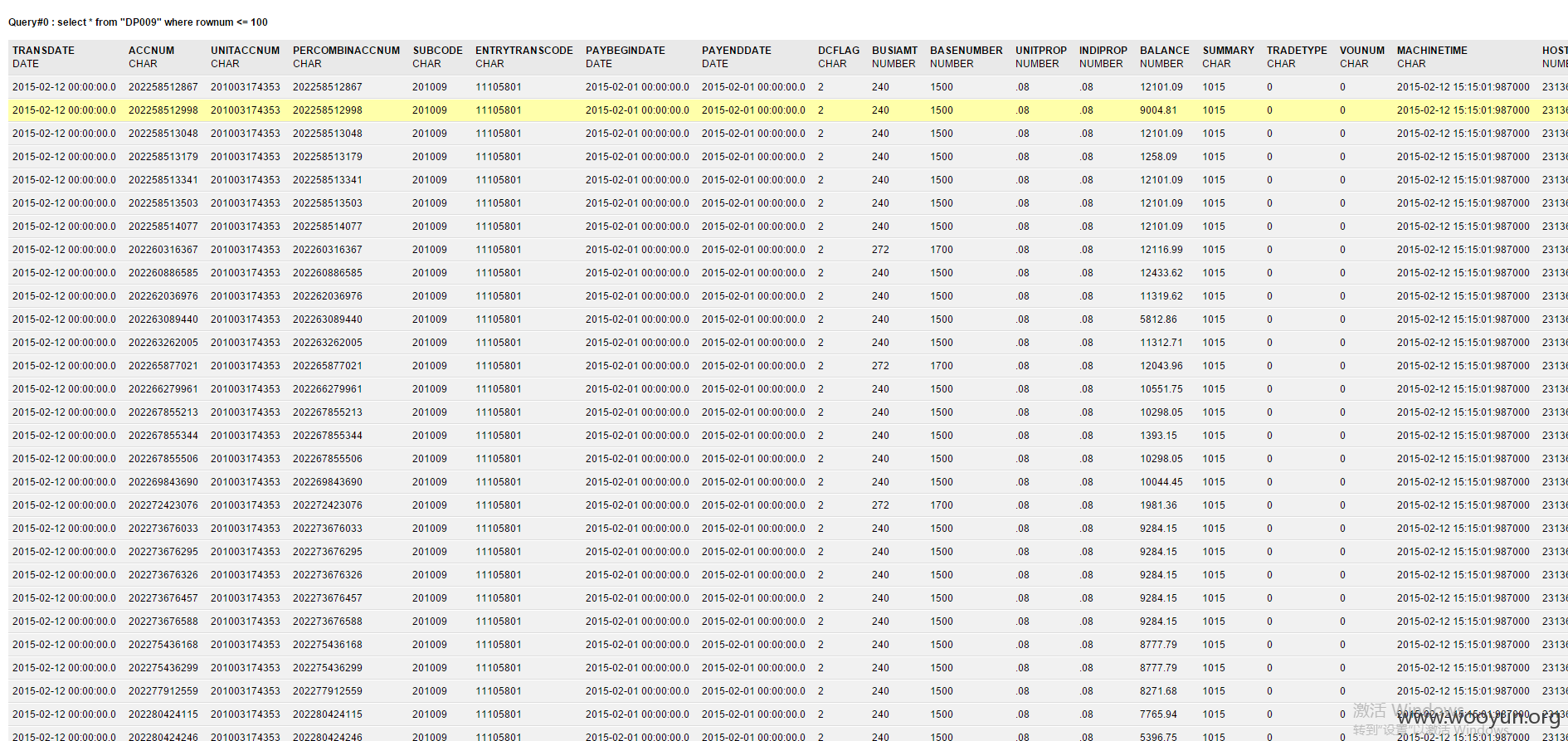Select the TRADETYPE column header
The image size is (1568, 741).
[1296, 51]
